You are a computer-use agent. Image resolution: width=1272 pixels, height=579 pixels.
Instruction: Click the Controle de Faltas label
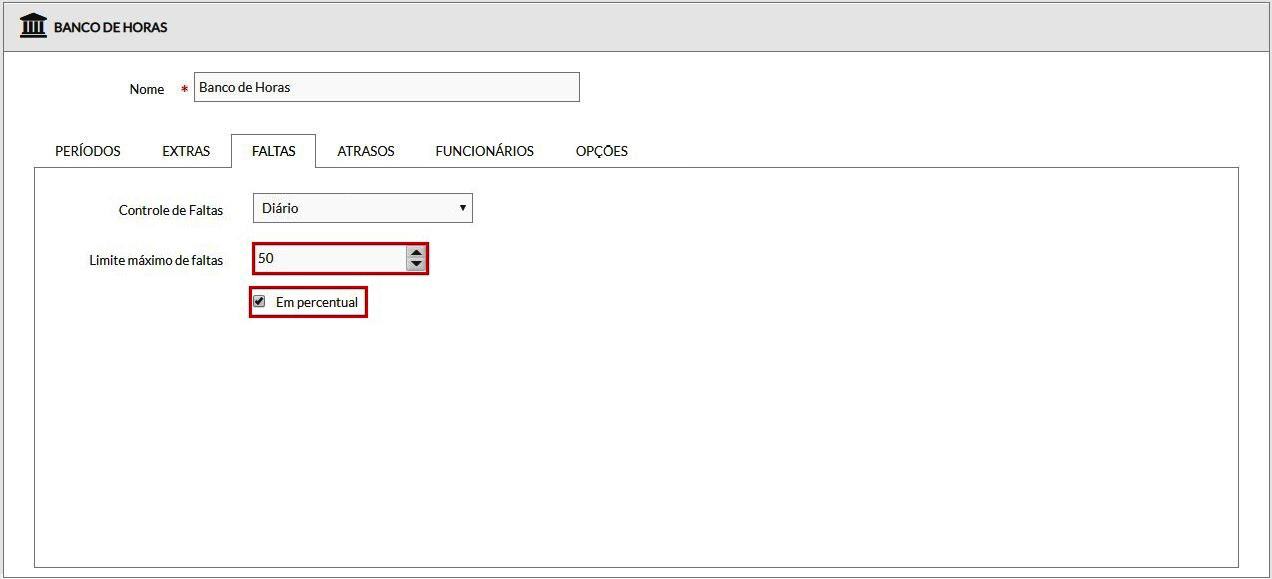(171, 210)
